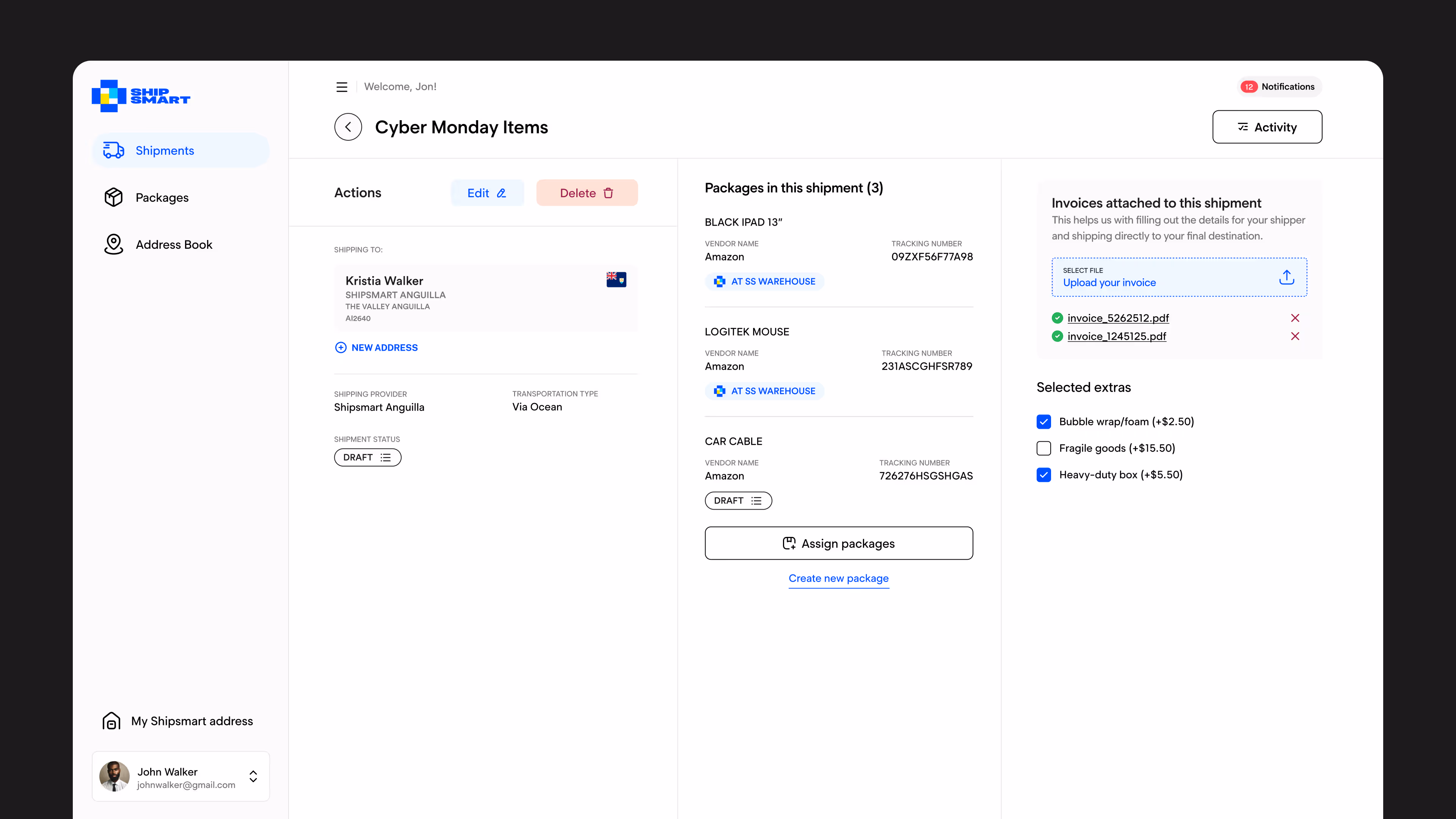The width and height of the screenshot is (1456, 819).
Task: Go back using the circular arrow button
Action: tap(348, 127)
